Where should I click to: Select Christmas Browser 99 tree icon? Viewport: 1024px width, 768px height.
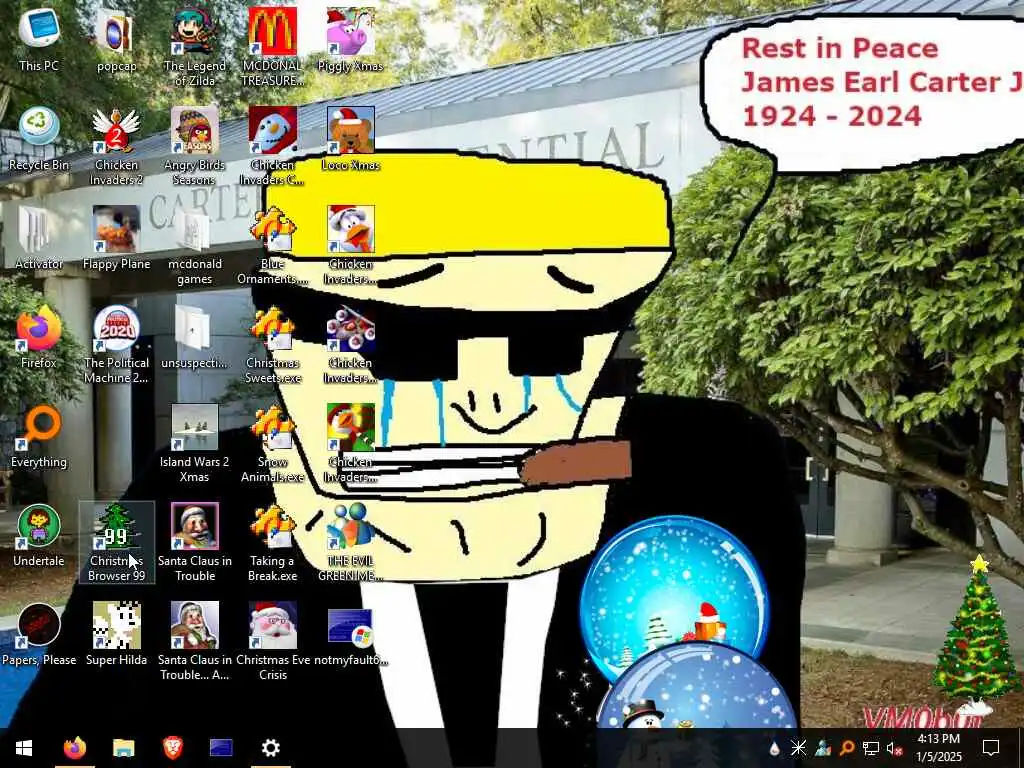(x=116, y=543)
